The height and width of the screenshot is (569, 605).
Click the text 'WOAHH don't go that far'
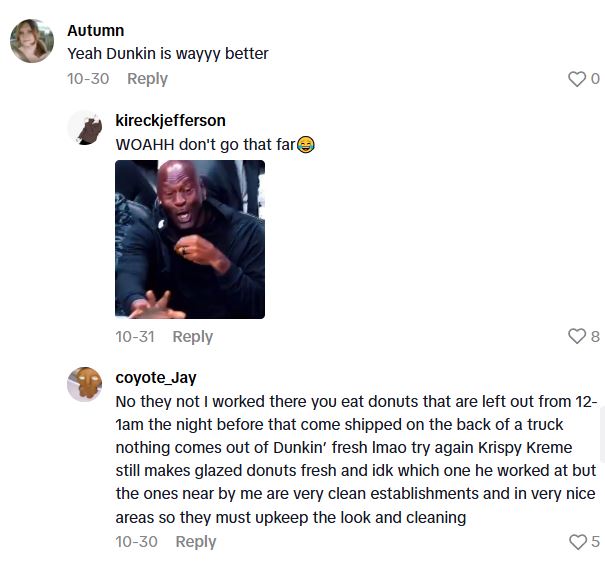[x=205, y=145]
